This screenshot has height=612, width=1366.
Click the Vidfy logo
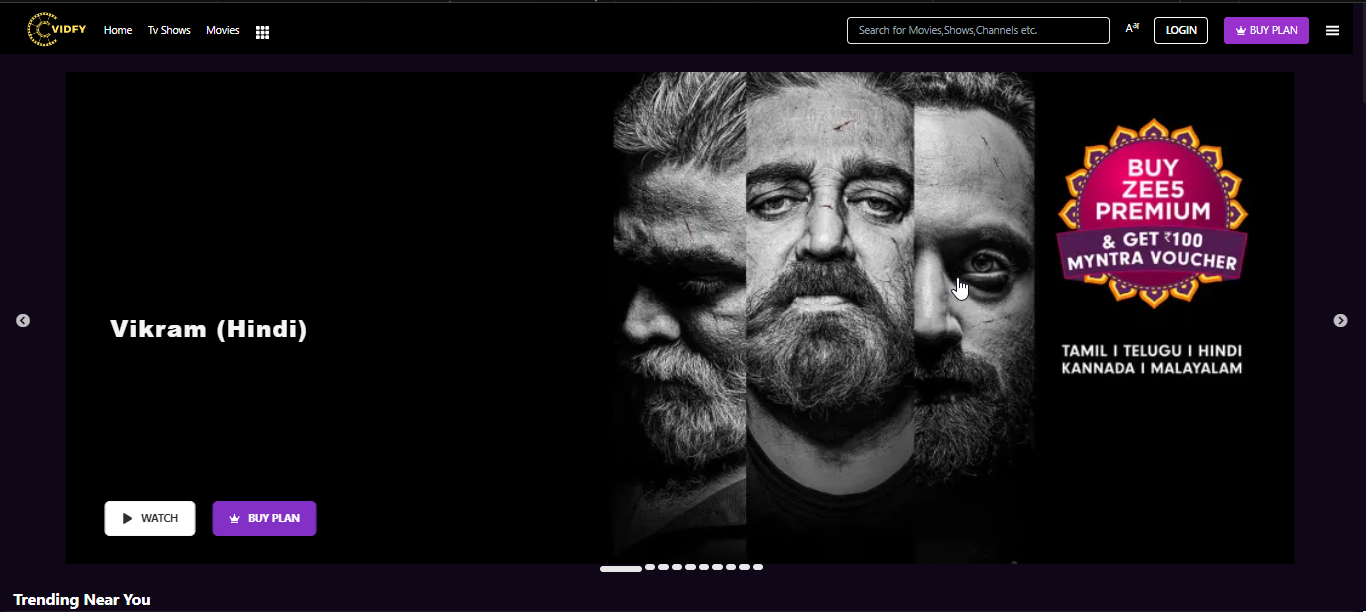pyautogui.click(x=56, y=30)
